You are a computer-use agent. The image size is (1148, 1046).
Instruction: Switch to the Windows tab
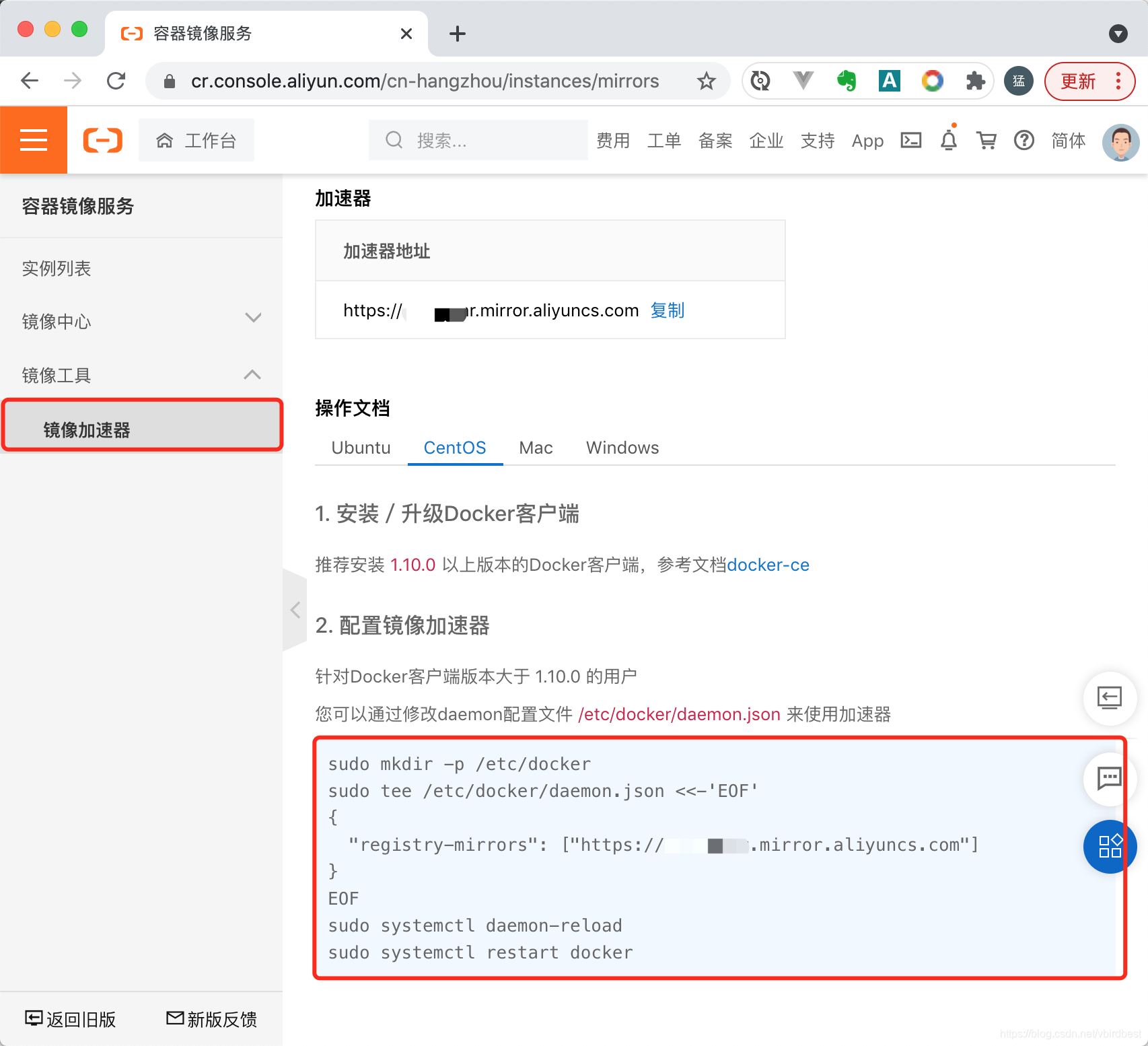(622, 448)
